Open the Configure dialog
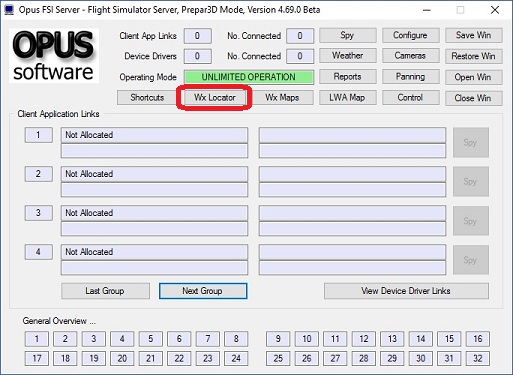The height and width of the screenshot is (375, 513). pyautogui.click(x=410, y=35)
